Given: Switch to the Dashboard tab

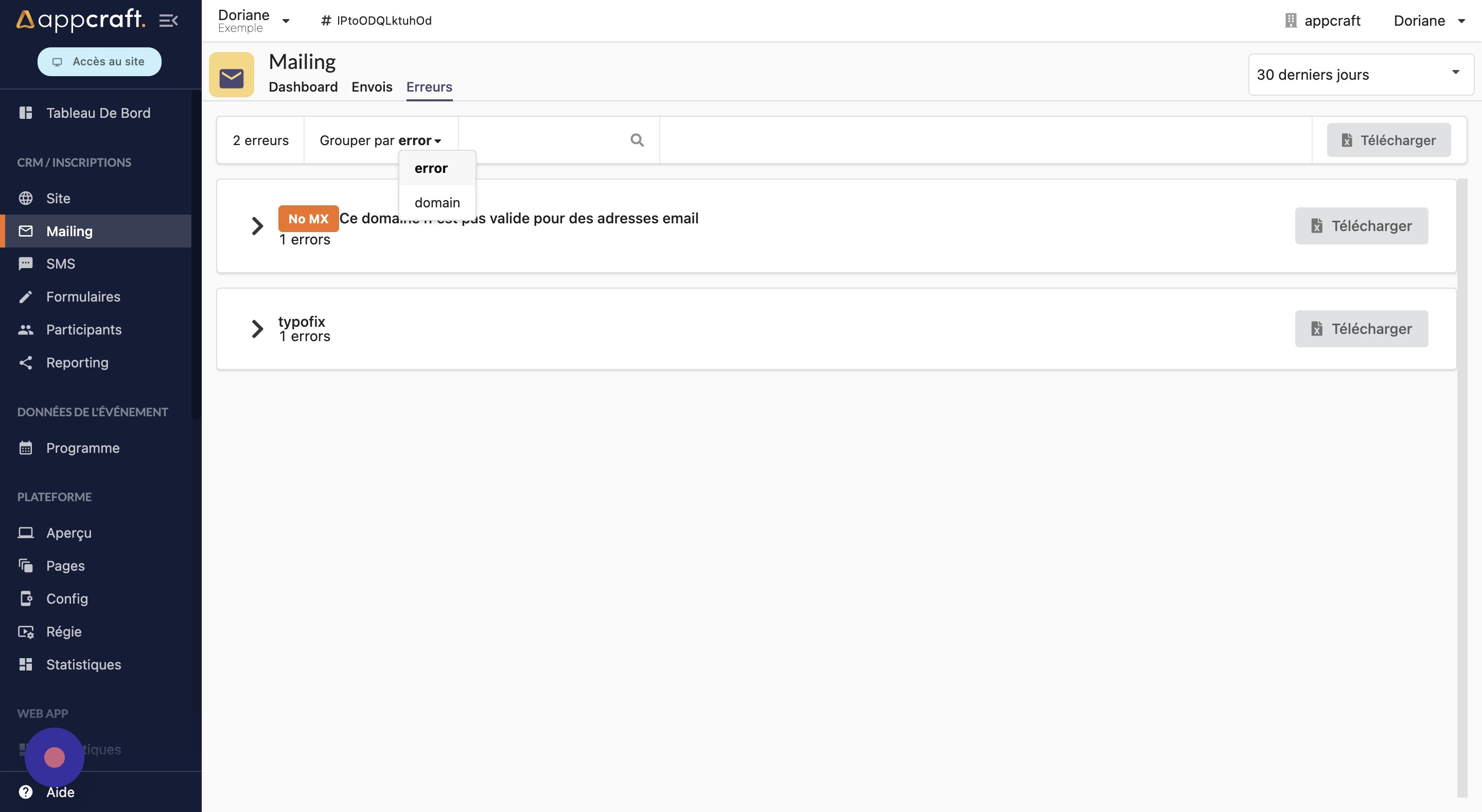Looking at the screenshot, I should [x=302, y=86].
